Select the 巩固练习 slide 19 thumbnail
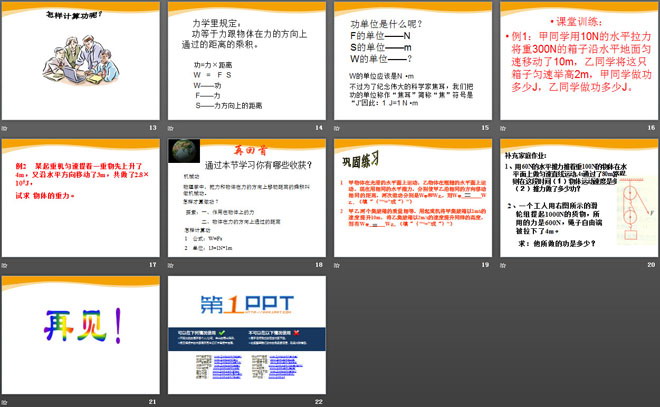Image resolution: width=660 pixels, height=407 pixels. 411,196
